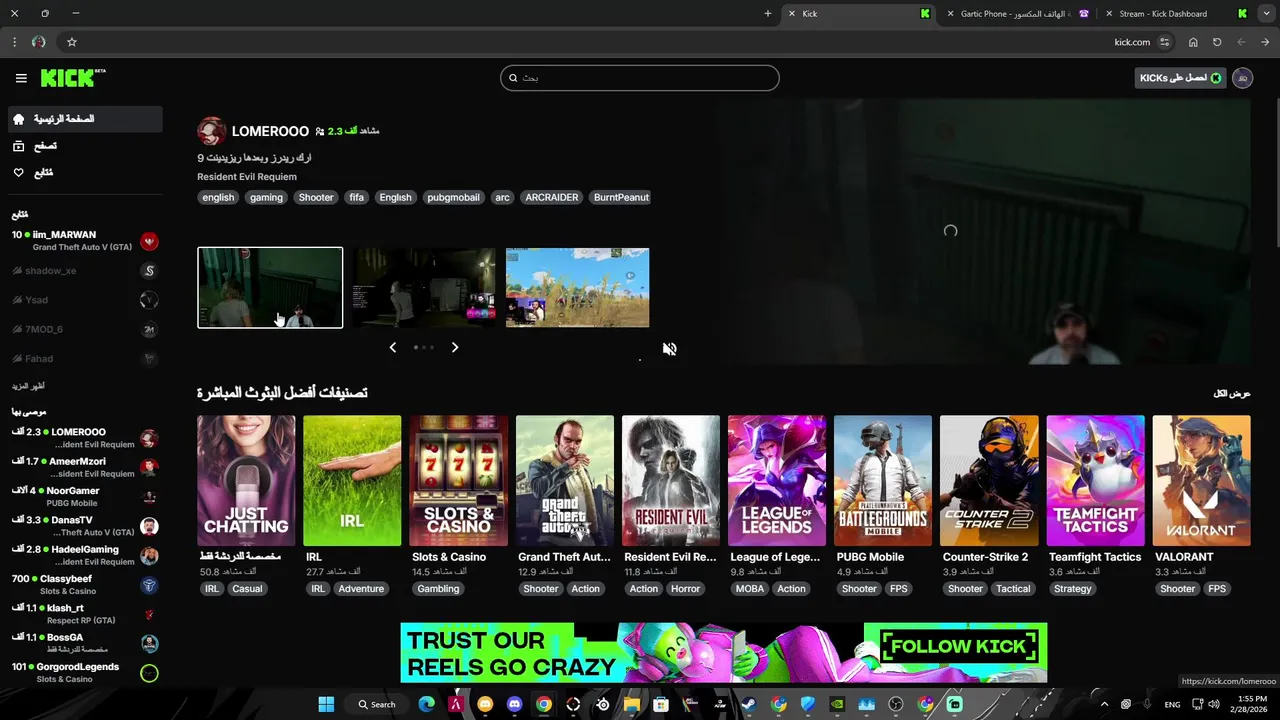Open OBS Studio from the taskbar

tap(896, 704)
